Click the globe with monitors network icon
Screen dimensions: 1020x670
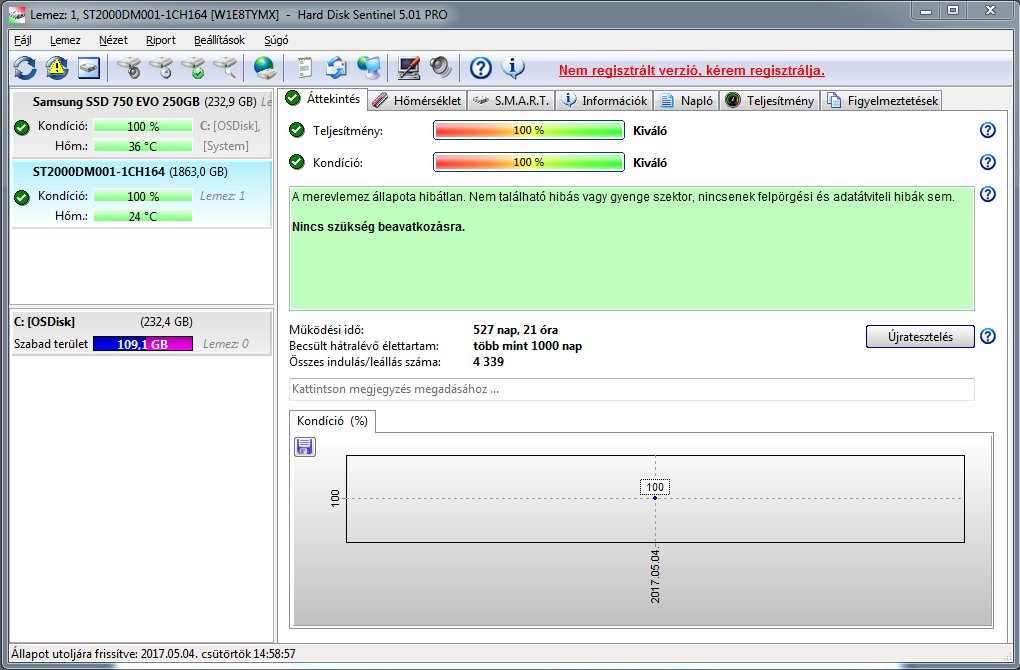pyautogui.click(x=369, y=68)
